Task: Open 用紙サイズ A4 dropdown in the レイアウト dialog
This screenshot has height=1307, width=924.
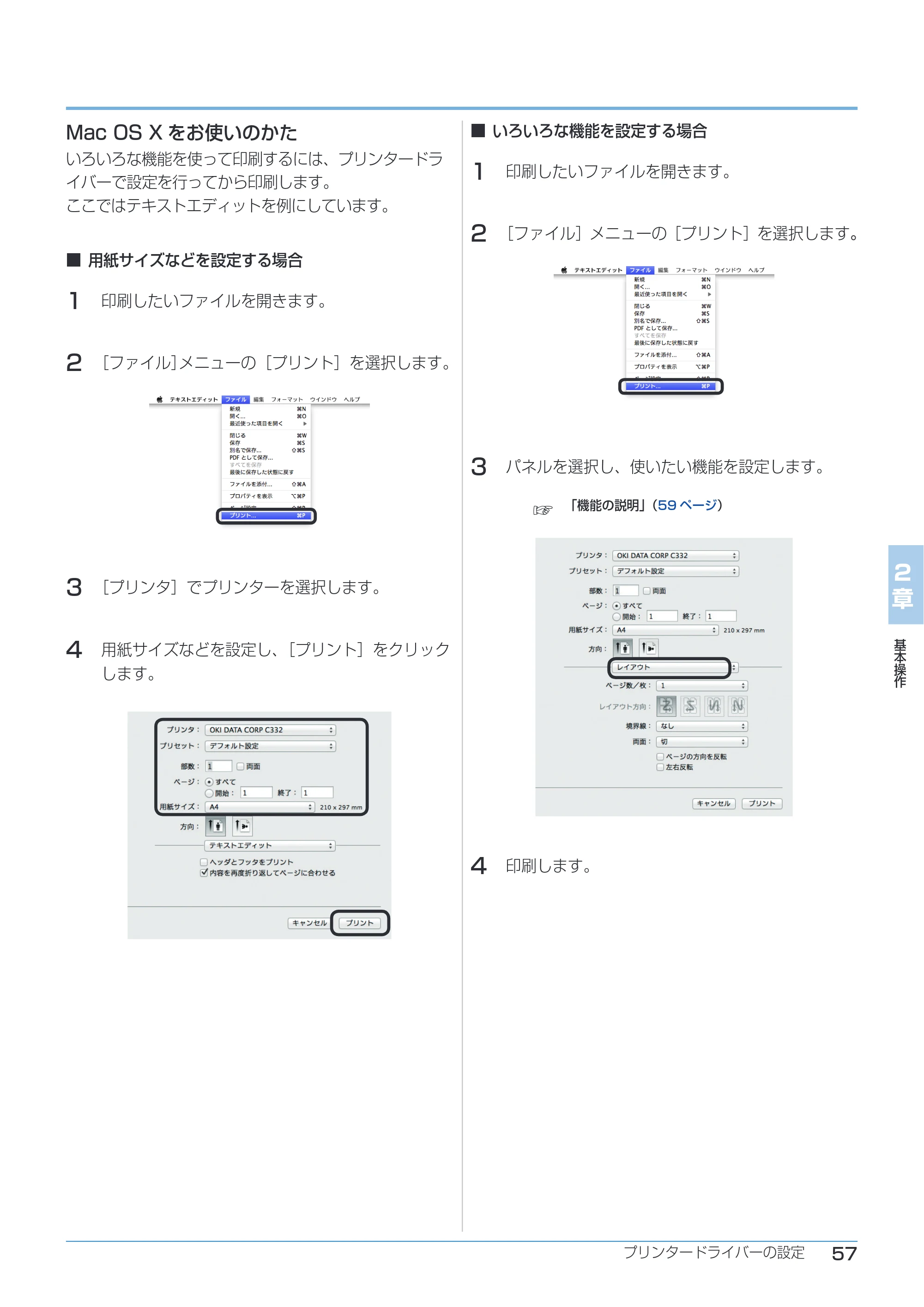Action: tap(666, 630)
